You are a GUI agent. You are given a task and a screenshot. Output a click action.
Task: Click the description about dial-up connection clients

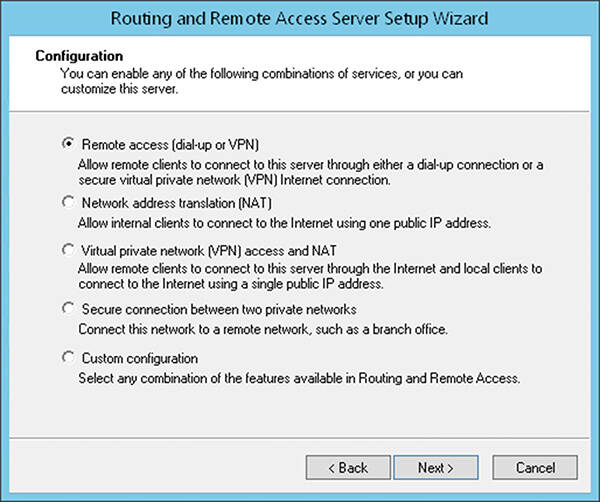310,172
